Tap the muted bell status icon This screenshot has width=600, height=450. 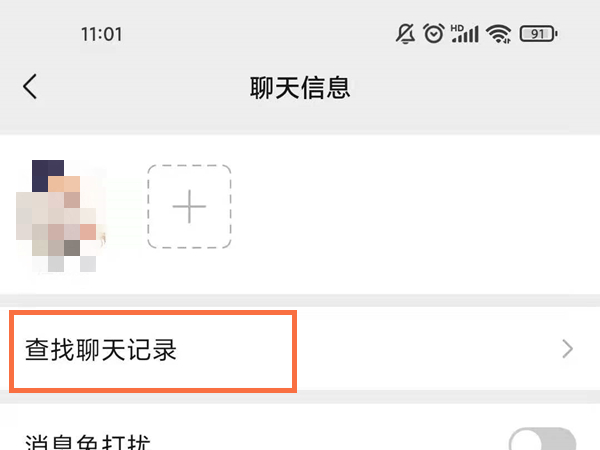pyautogui.click(x=405, y=34)
